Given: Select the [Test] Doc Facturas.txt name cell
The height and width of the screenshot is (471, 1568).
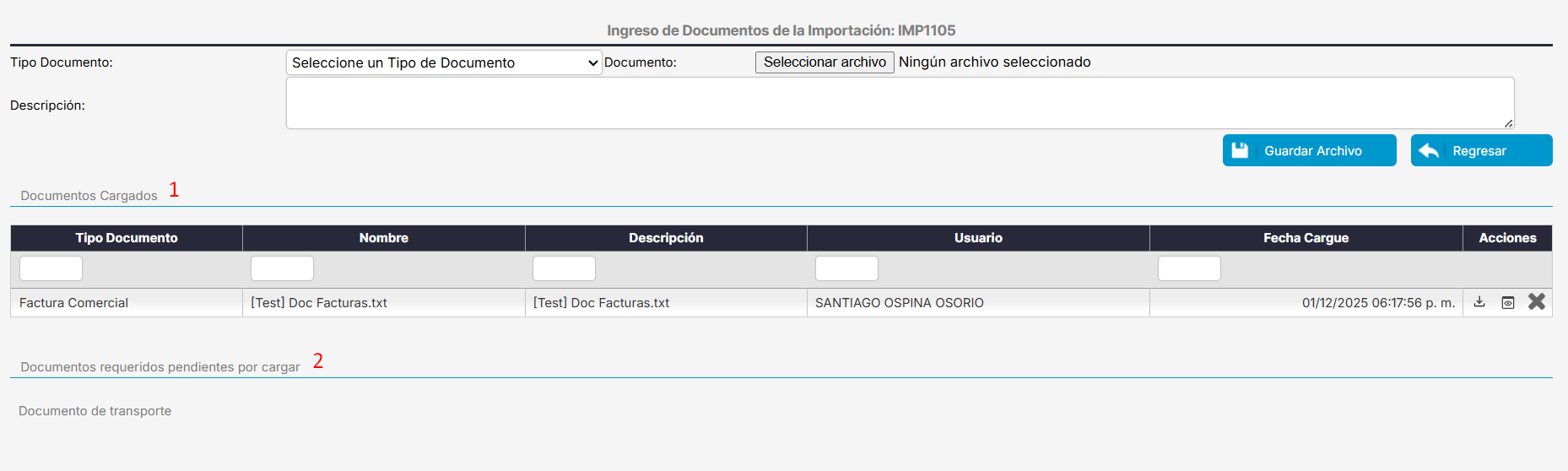Looking at the screenshot, I should coord(319,303).
